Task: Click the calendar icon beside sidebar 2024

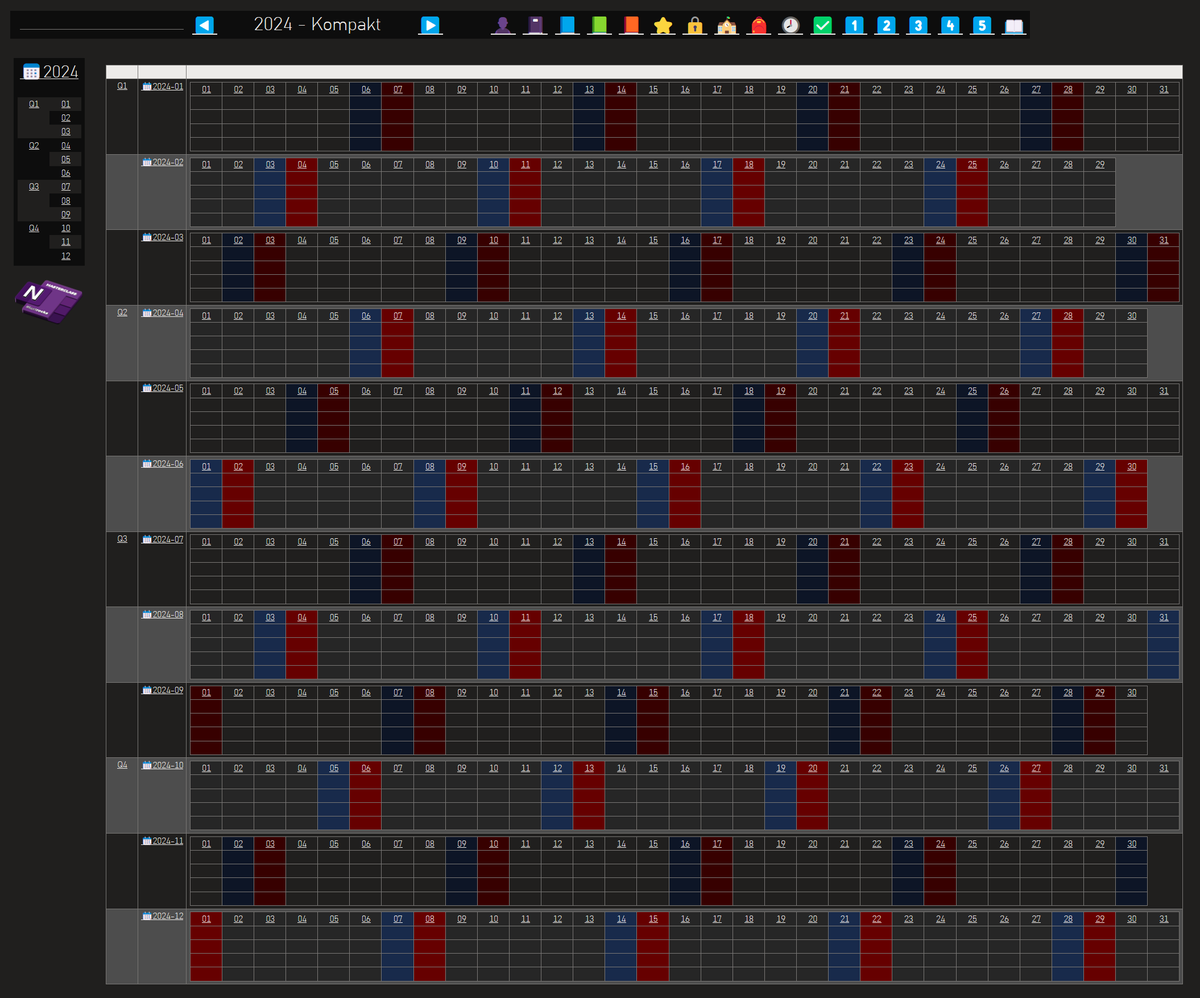Action: pyautogui.click(x=31, y=71)
